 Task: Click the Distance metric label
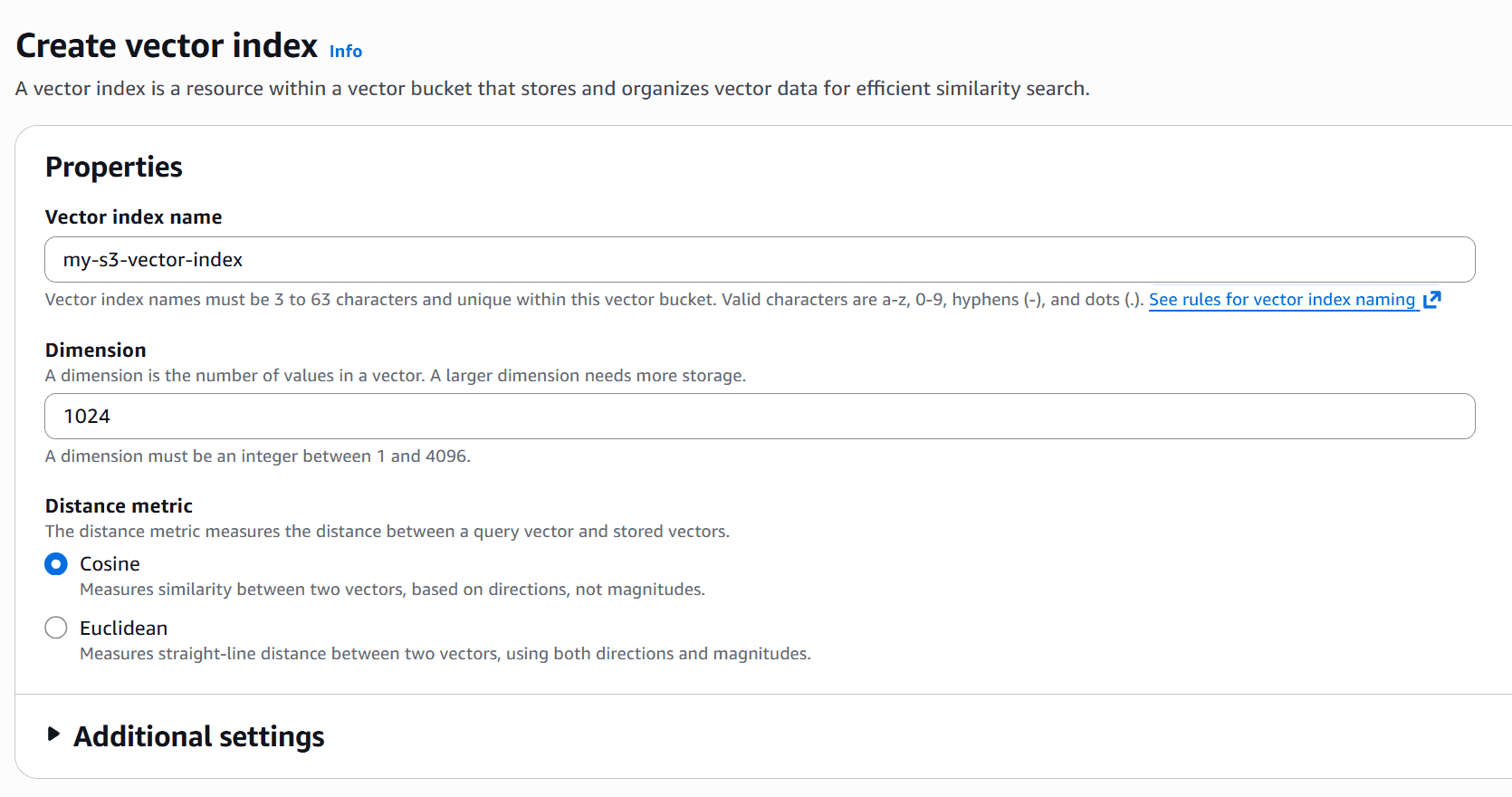tap(119, 506)
